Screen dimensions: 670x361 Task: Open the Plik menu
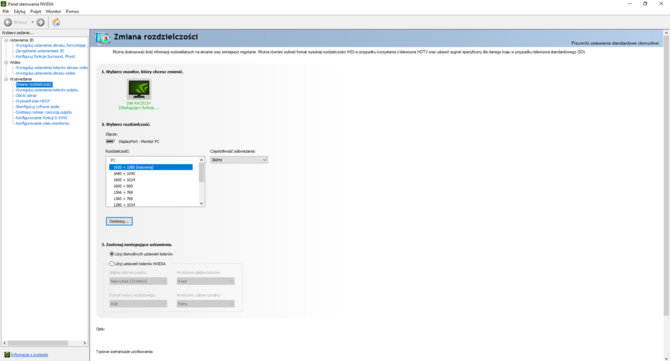pos(6,12)
